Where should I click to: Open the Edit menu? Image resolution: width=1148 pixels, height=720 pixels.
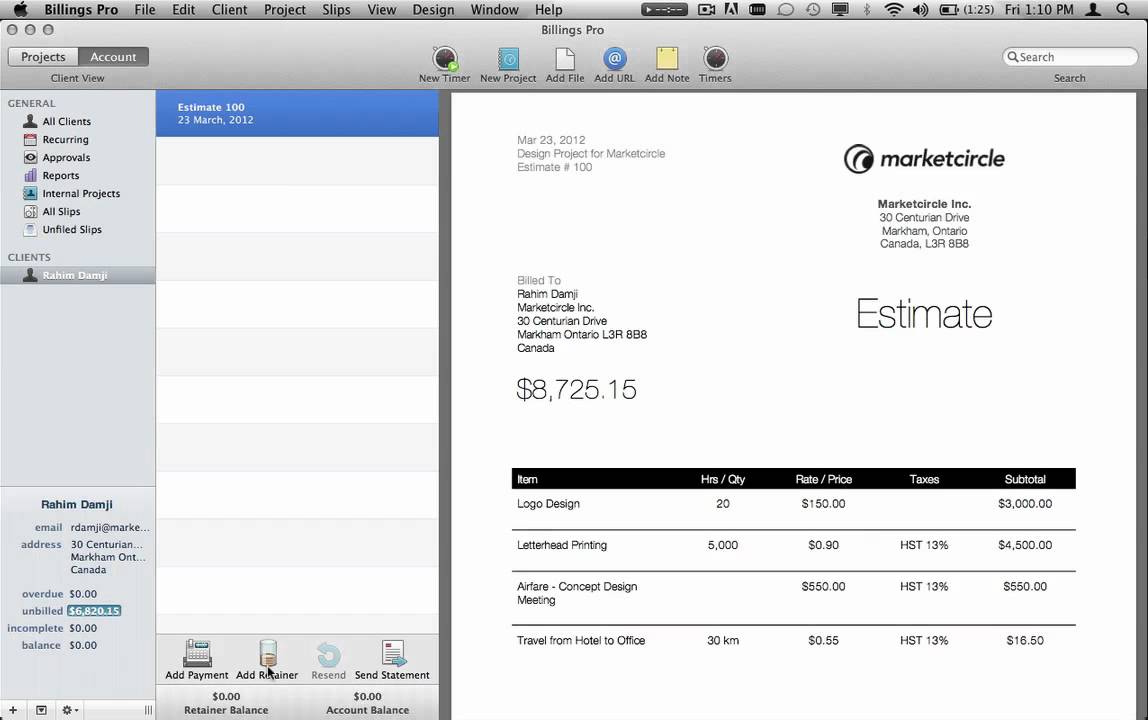point(183,10)
